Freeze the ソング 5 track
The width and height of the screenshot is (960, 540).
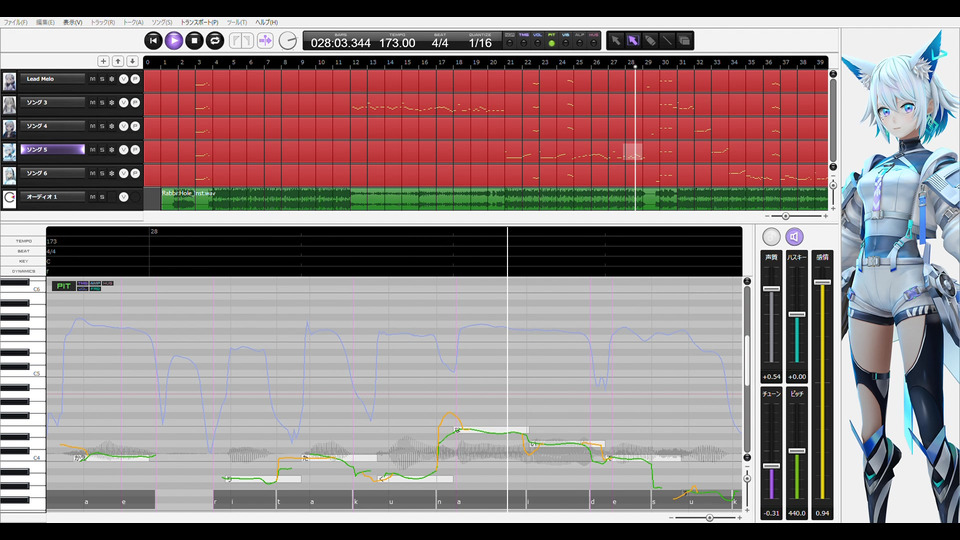111,149
